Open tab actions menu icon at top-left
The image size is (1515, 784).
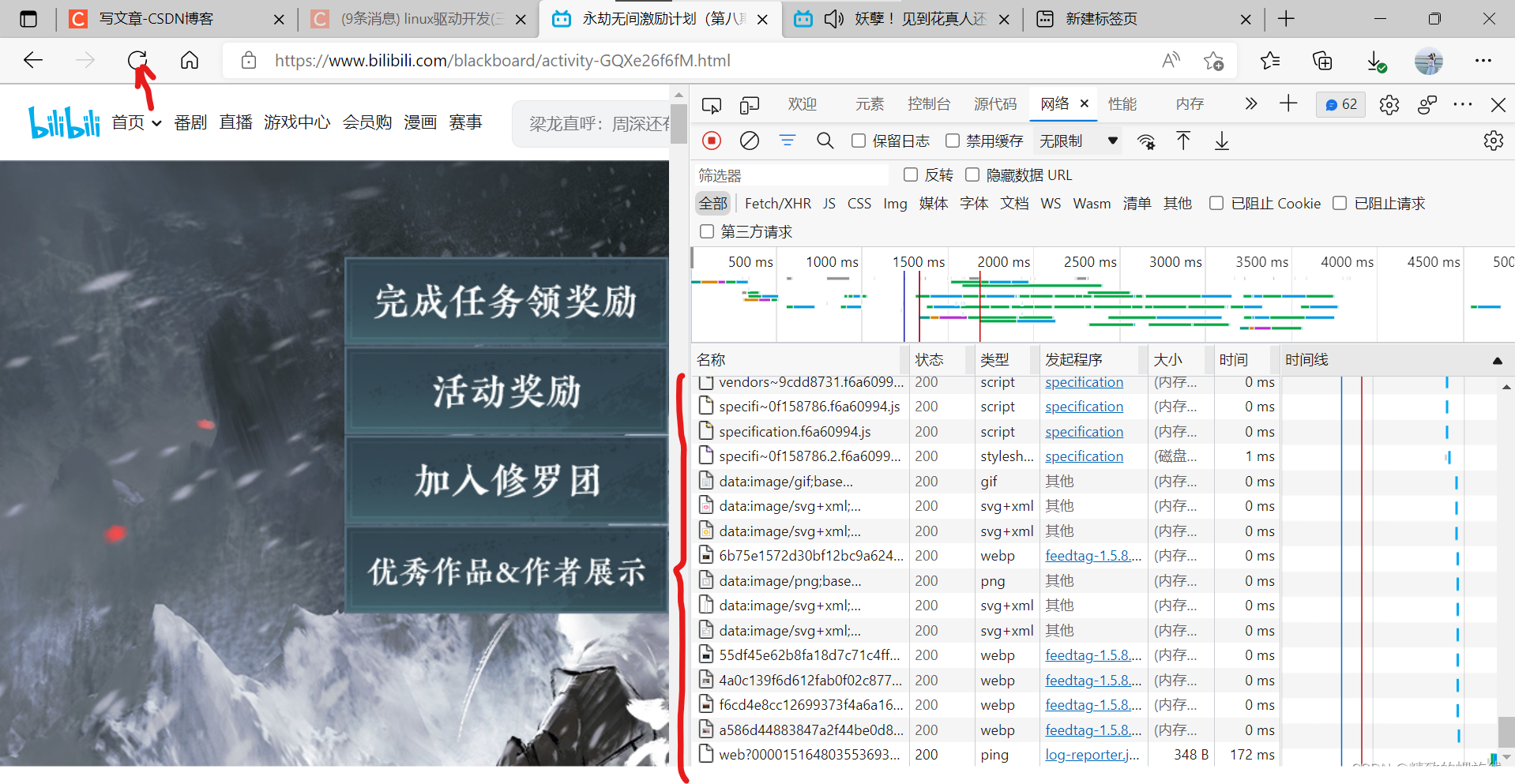(x=28, y=19)
